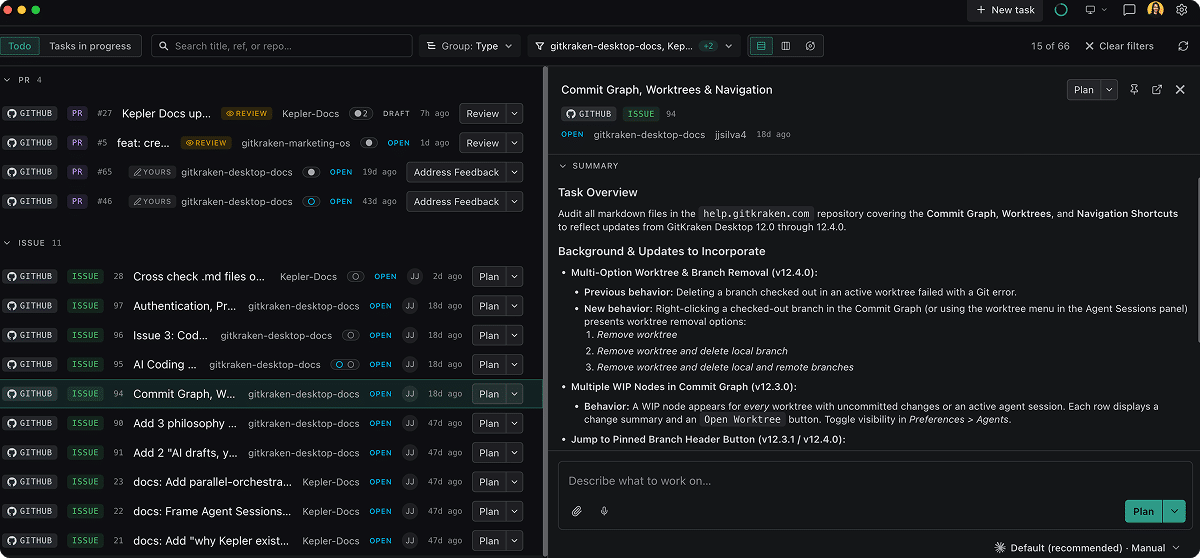Toggle status indicator on issue 28 row
Image resolution: width=1200 pixels, height=558 pixels.
(355, 277)
